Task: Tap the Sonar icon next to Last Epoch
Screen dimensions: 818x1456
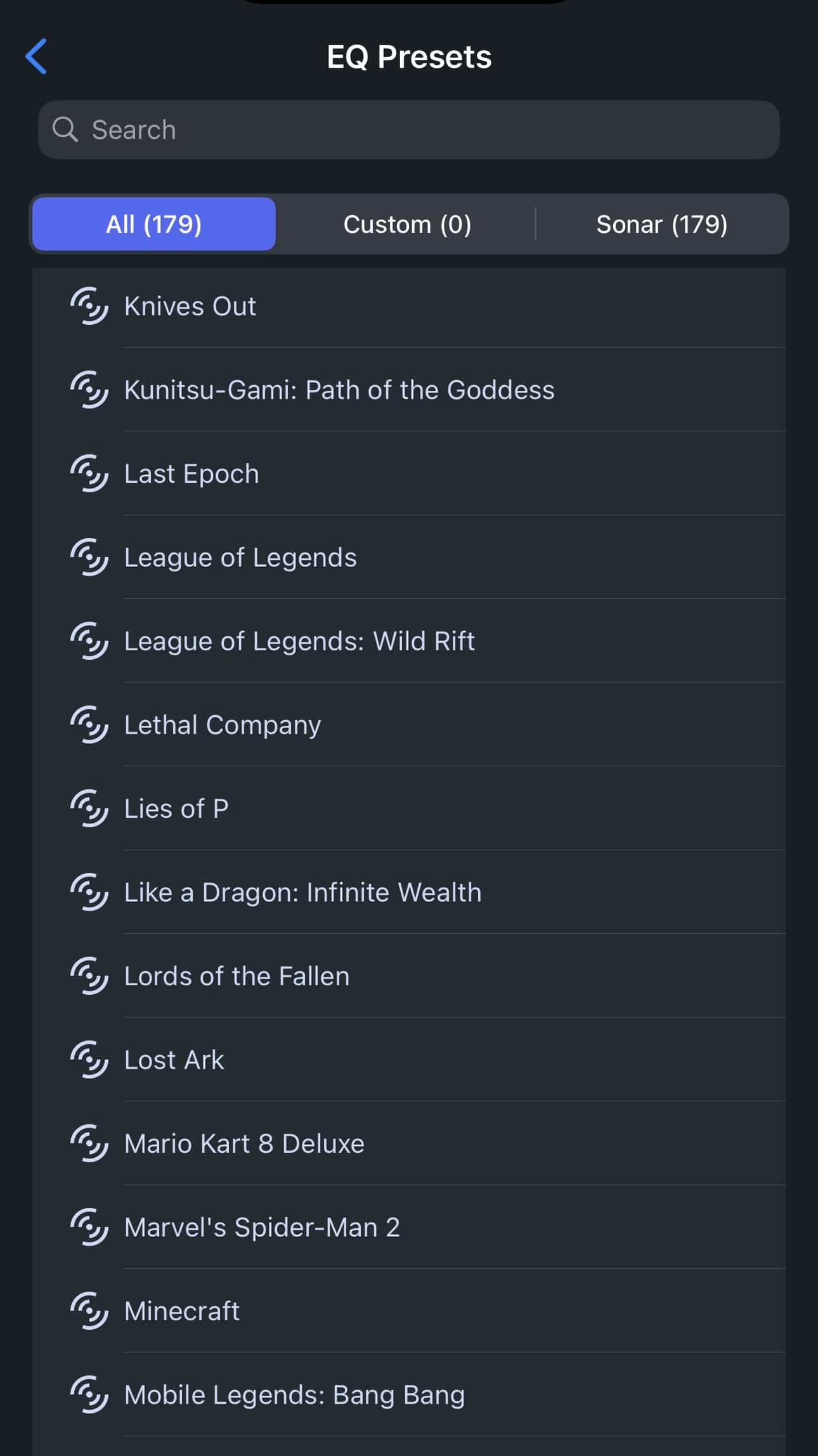Action: click(89, 473)
